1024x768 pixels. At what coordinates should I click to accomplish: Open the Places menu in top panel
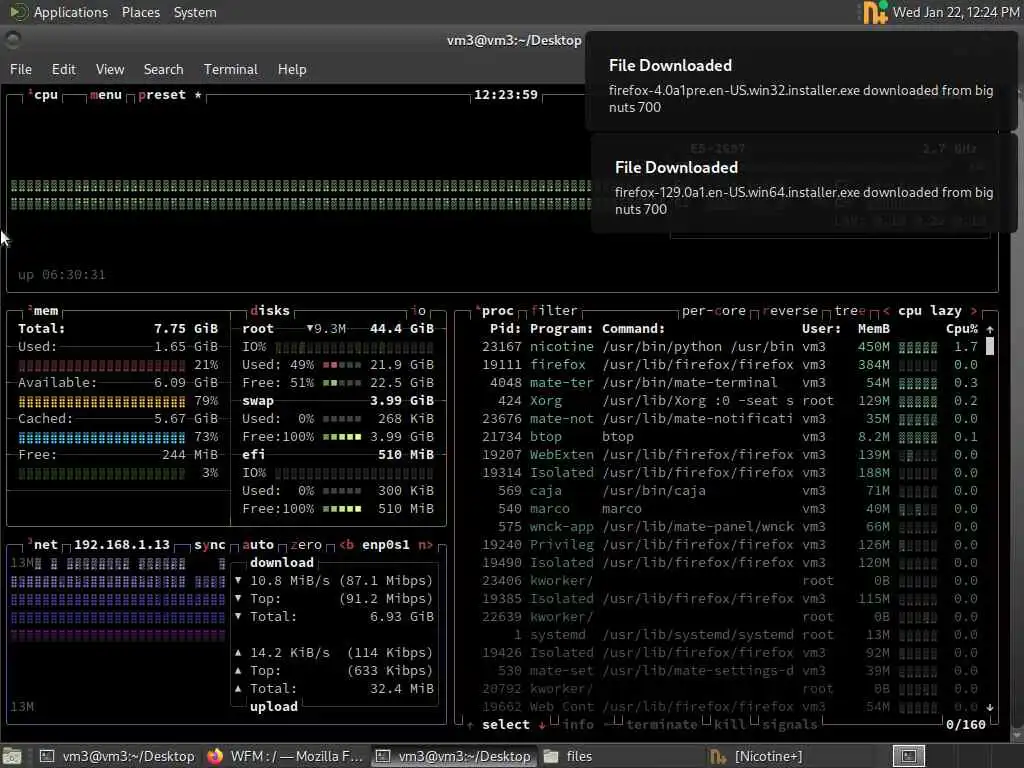(140, 12)
